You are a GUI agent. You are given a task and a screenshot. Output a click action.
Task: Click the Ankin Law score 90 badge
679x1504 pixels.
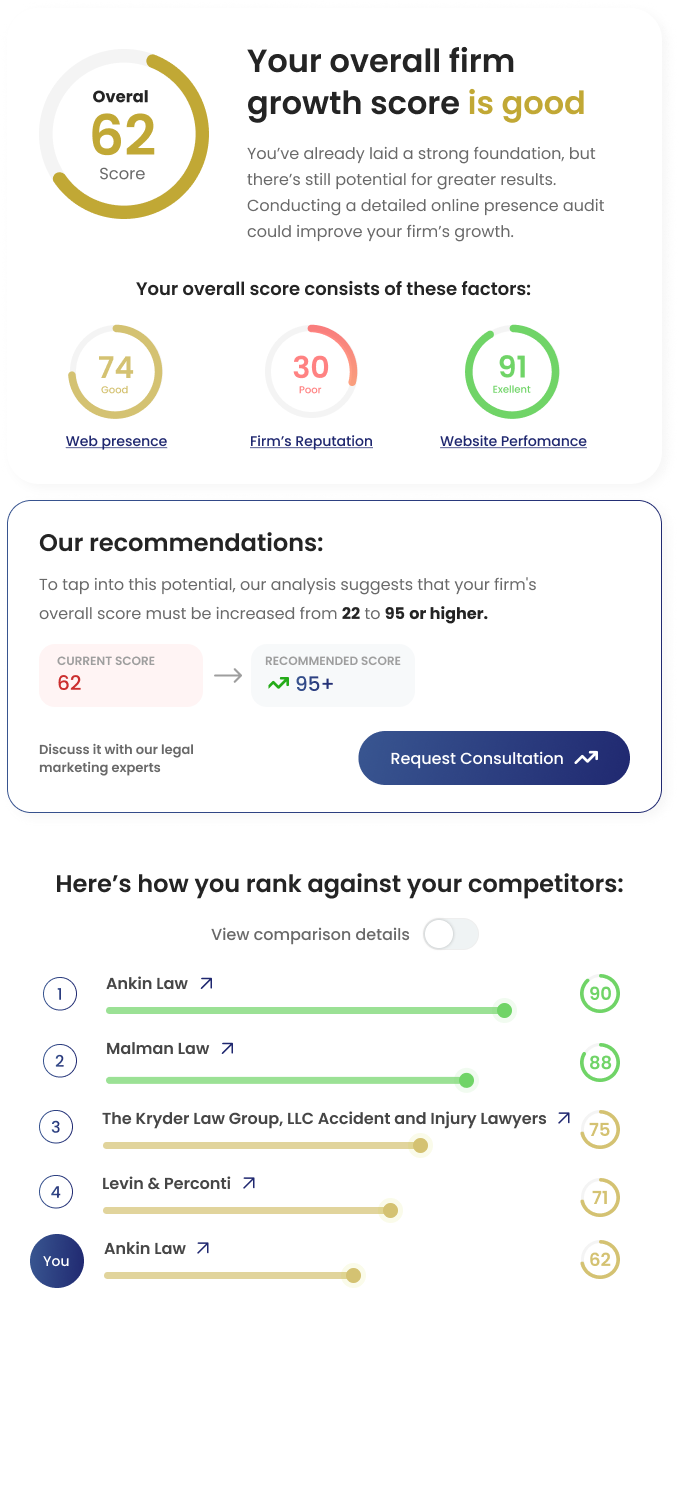(x=600, y=994)
